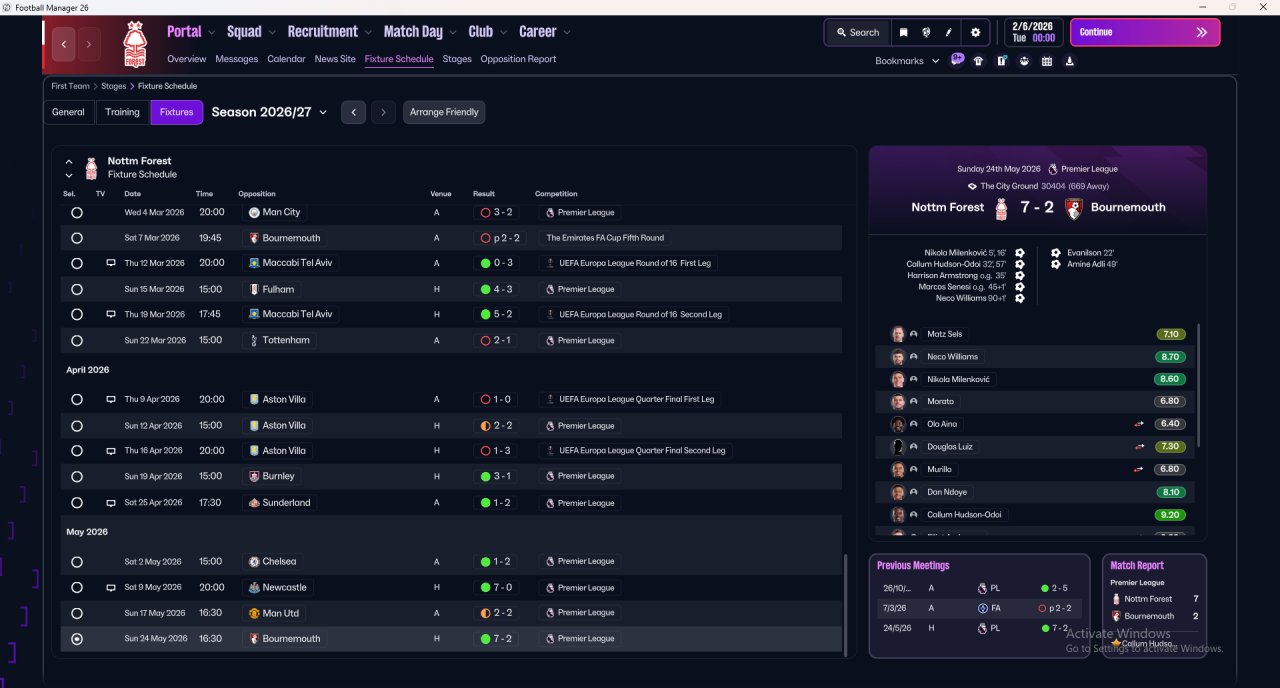Click the 26/10 previous meeting 2 - 5 row

[978, 588]
